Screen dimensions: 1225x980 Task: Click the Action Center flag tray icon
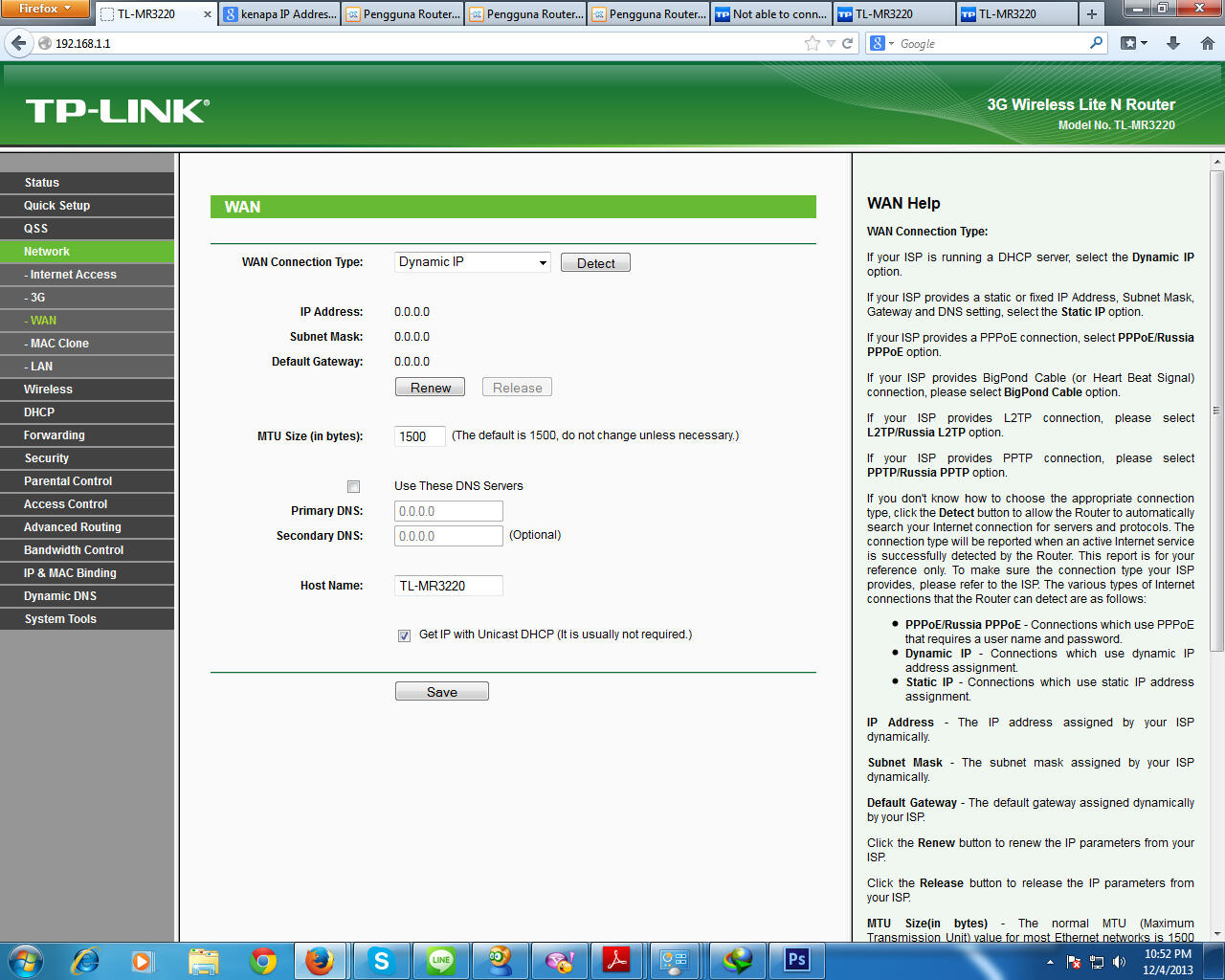pos(1074,962)
